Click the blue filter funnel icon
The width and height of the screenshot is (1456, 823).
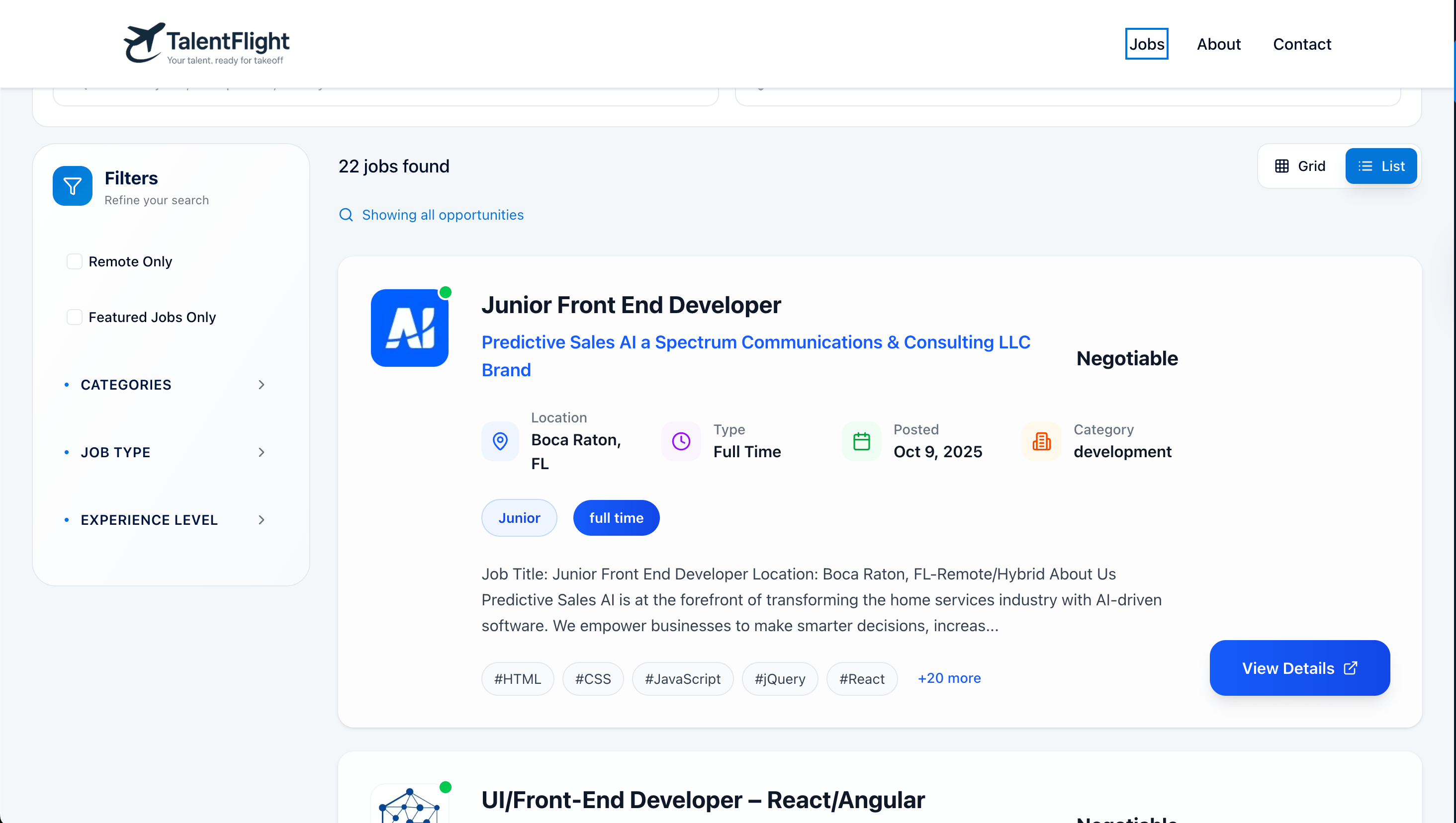coord(73,186)
